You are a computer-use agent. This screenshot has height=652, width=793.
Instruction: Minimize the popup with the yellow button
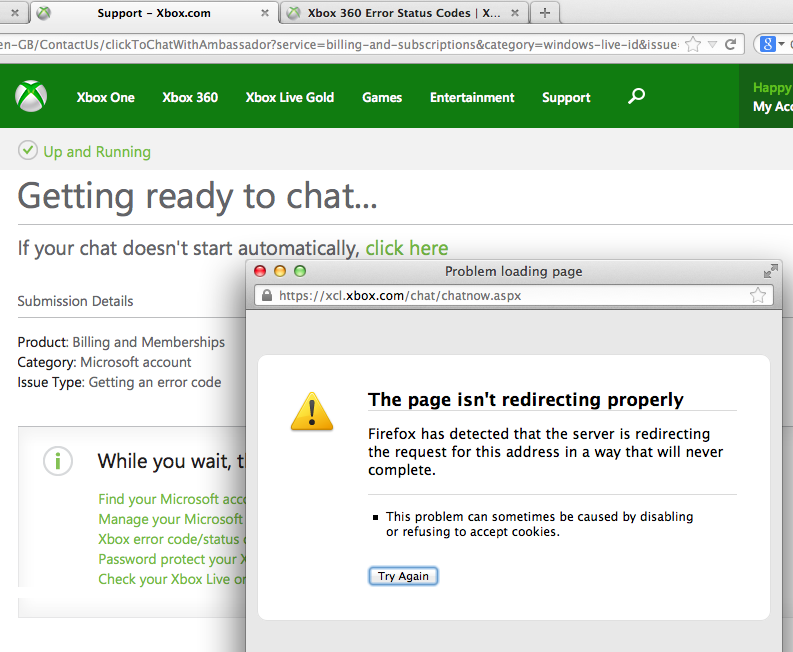point(280,271)
